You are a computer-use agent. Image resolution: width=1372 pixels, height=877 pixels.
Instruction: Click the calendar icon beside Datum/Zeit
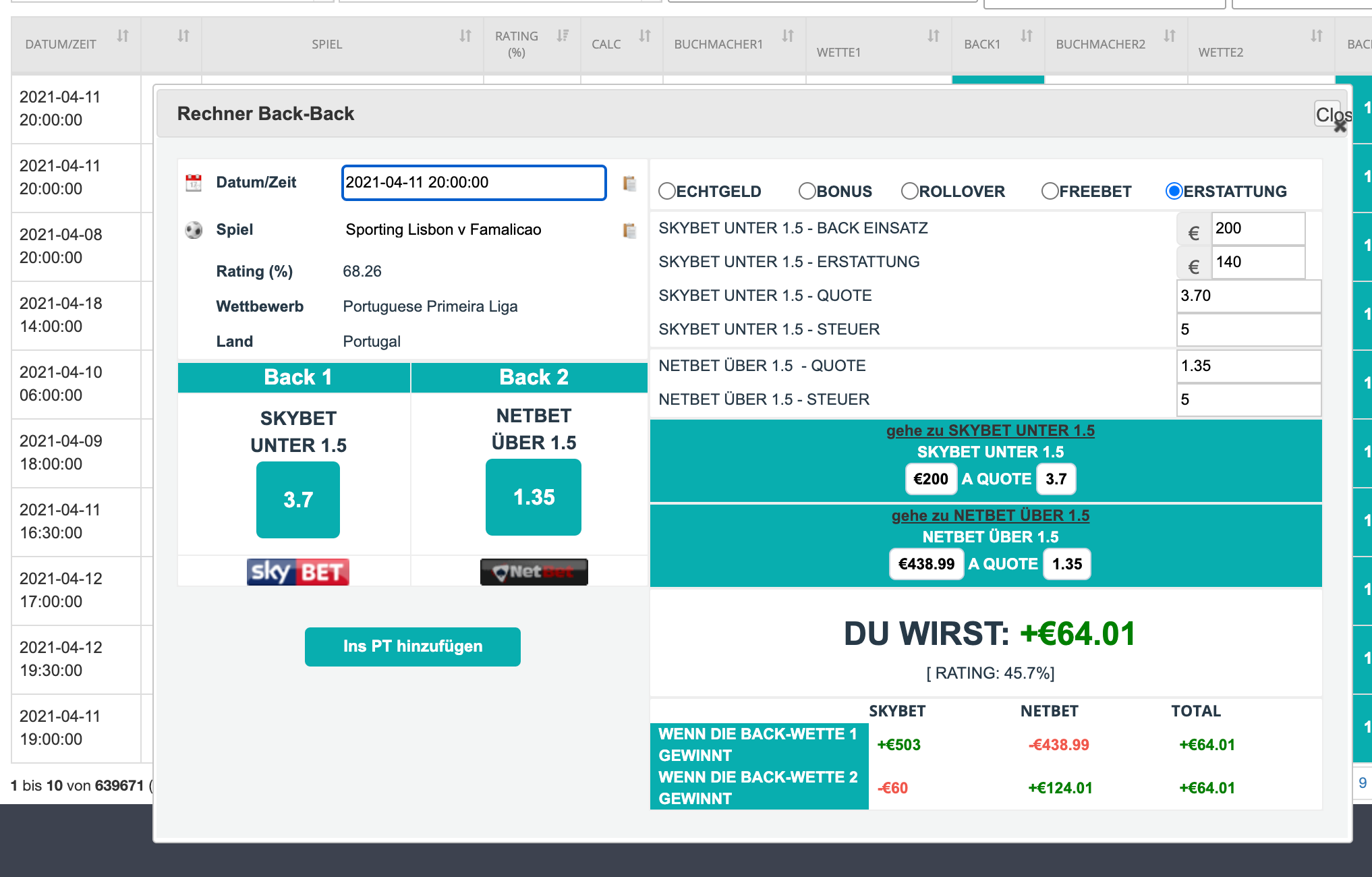194,182
